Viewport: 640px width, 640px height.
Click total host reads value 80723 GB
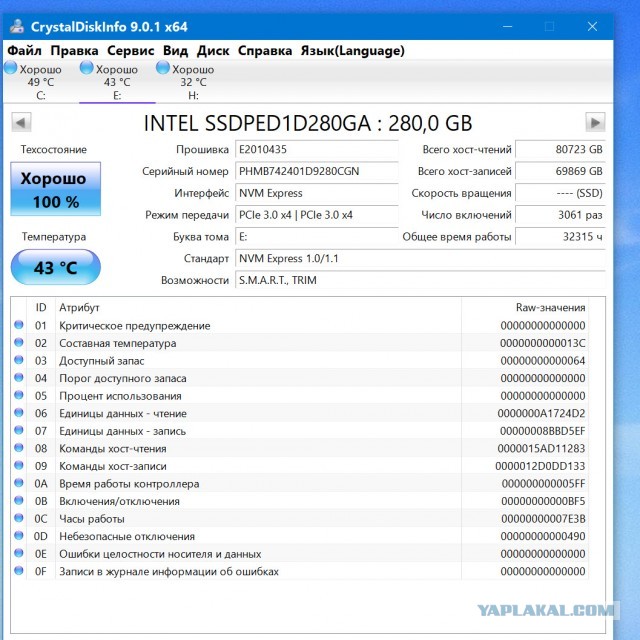click(560, 149)
